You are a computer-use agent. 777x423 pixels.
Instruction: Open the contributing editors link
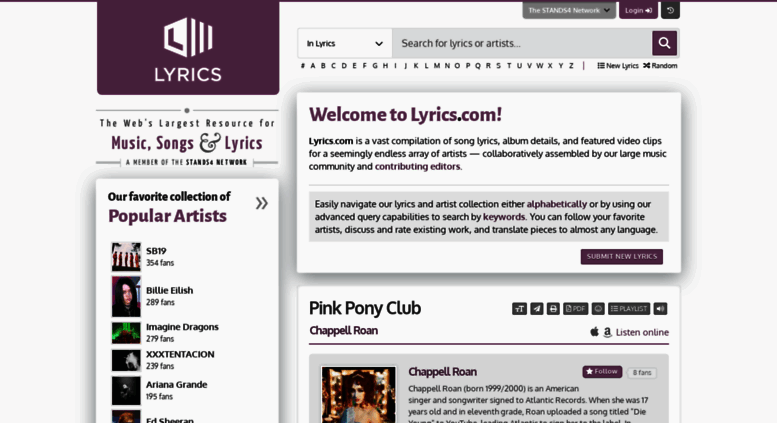point(417,166)
